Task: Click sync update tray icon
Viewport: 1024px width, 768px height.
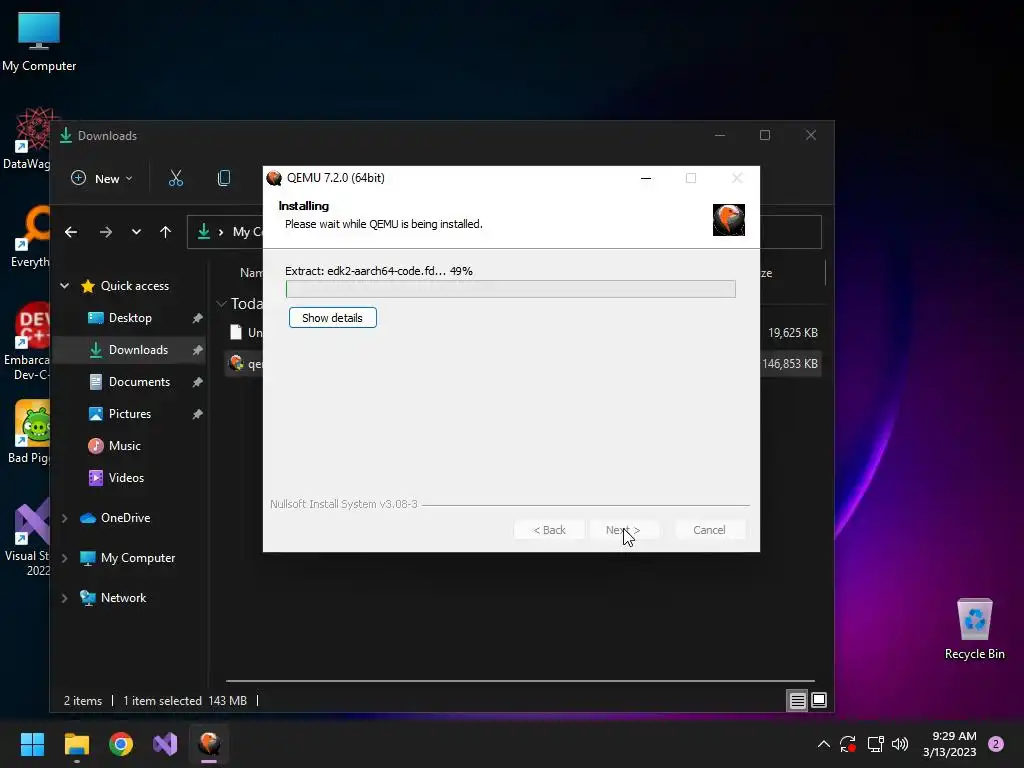Action: [x=848, y=744]
